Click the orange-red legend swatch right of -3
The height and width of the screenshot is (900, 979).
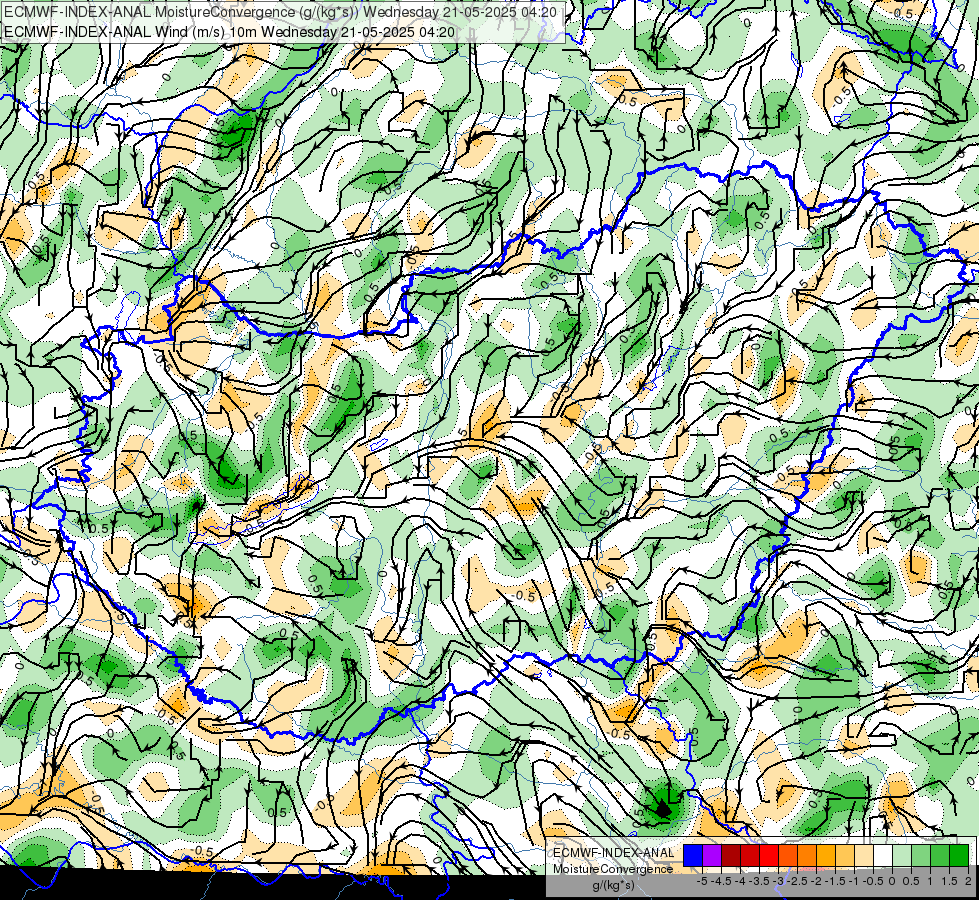pos(788,856)
